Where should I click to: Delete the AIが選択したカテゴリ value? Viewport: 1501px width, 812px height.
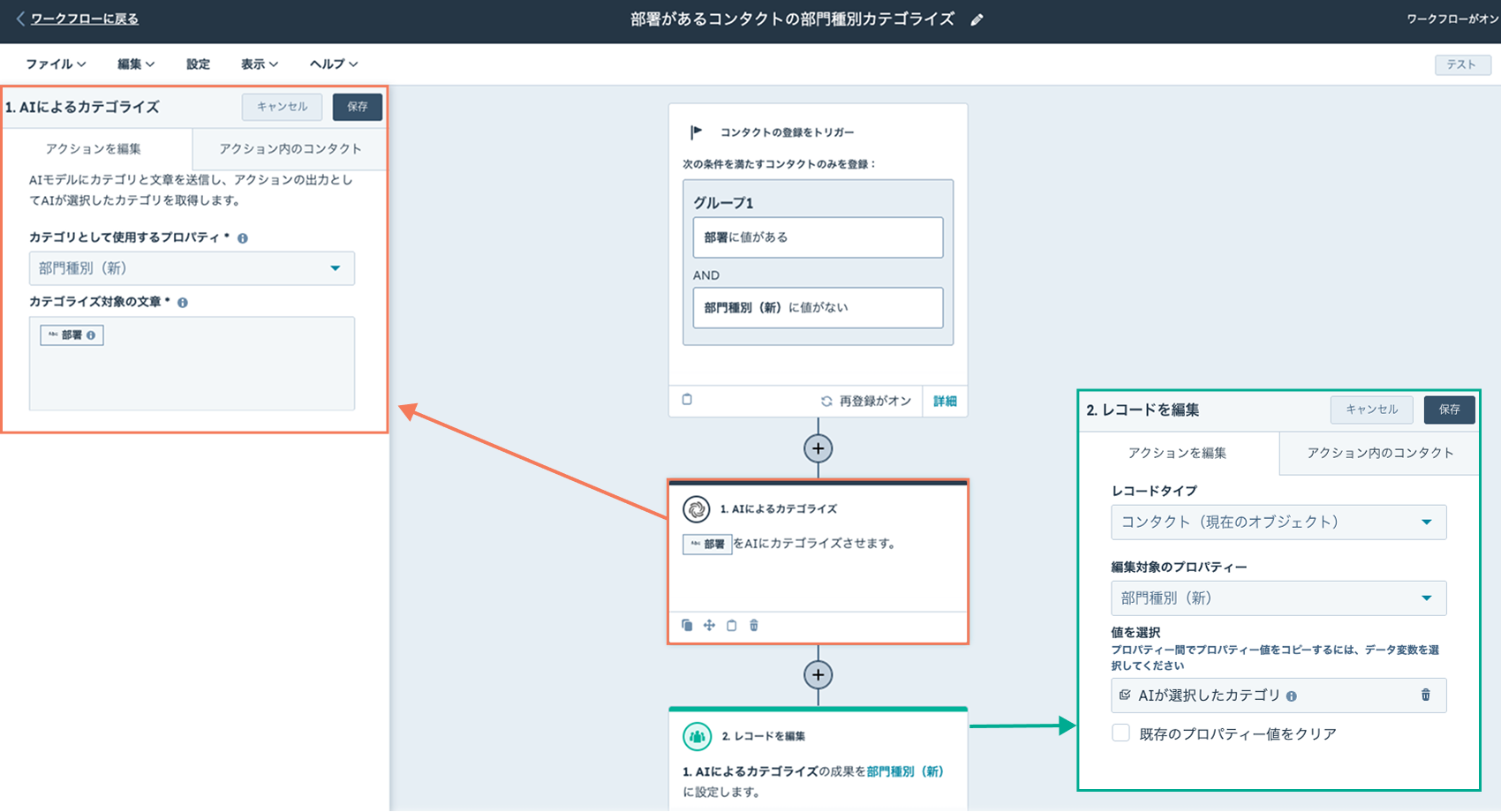coord(1425,695)
